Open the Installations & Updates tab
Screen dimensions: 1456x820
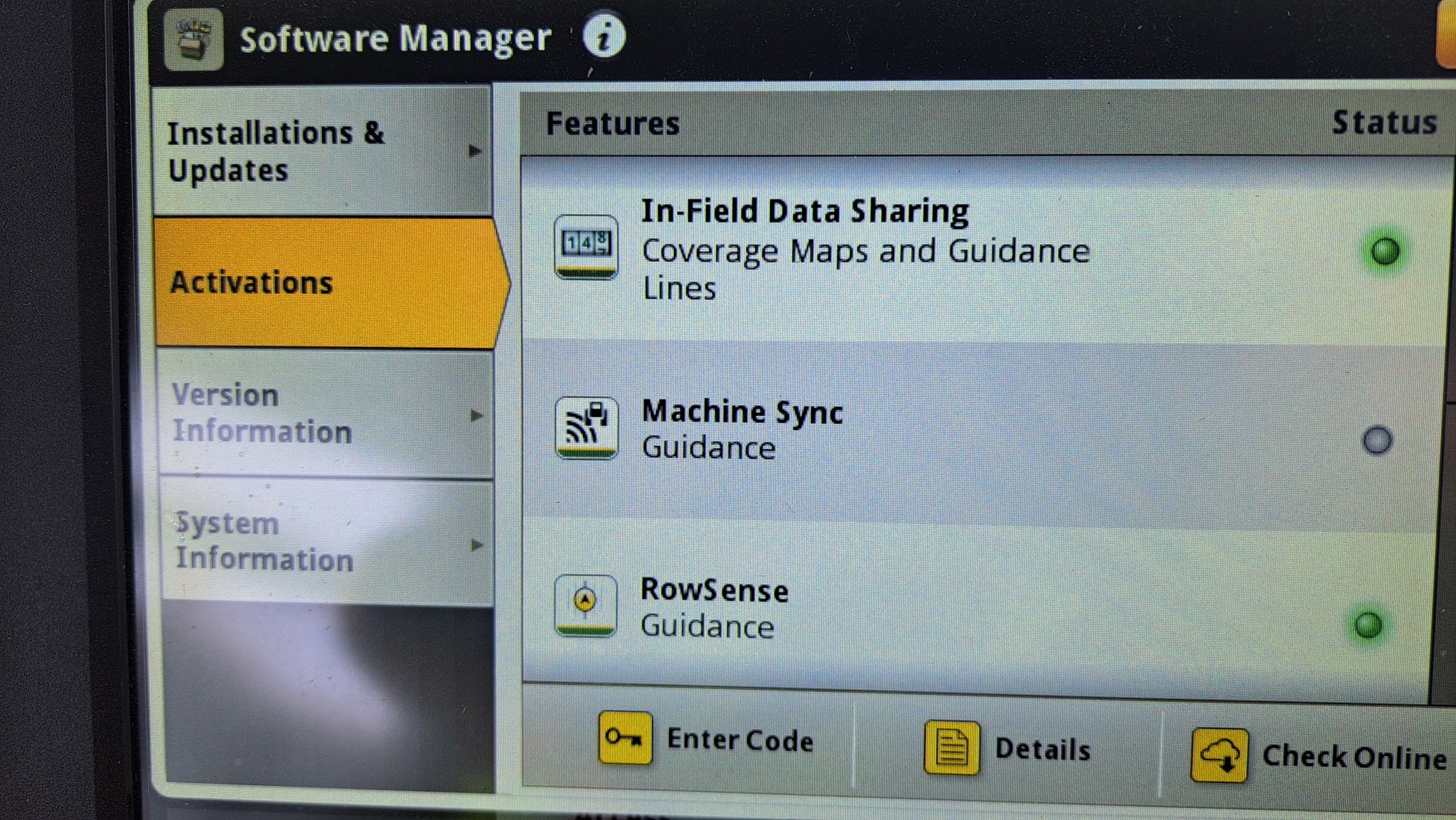pos(323,151)
